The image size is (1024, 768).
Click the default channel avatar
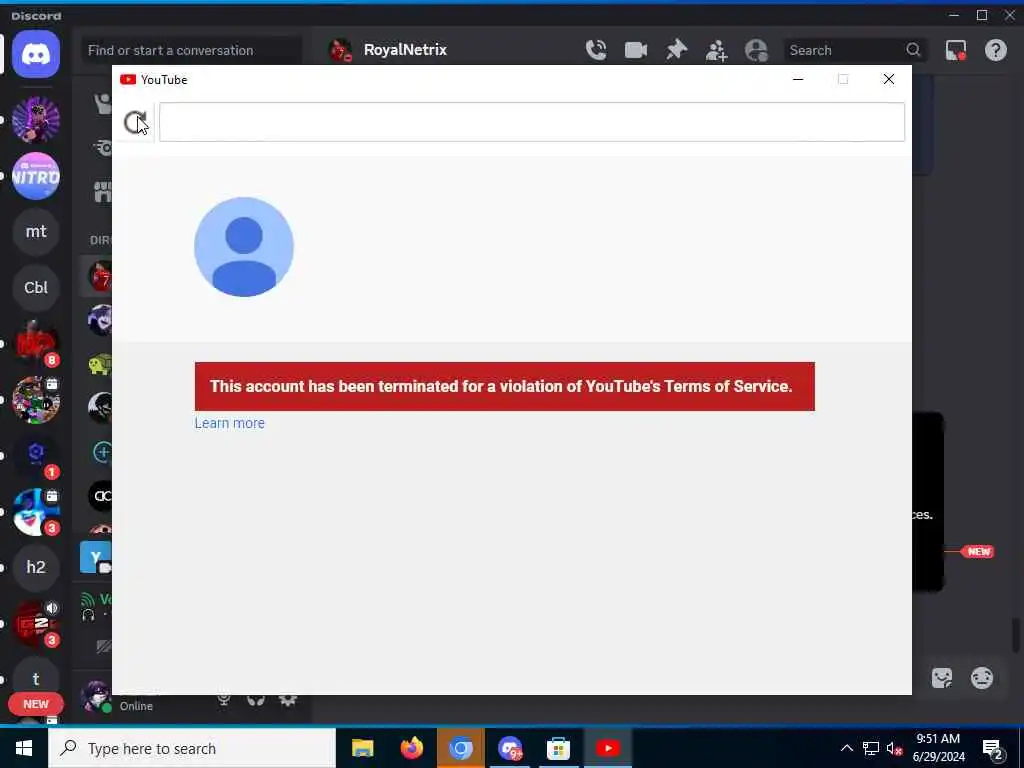244,247
